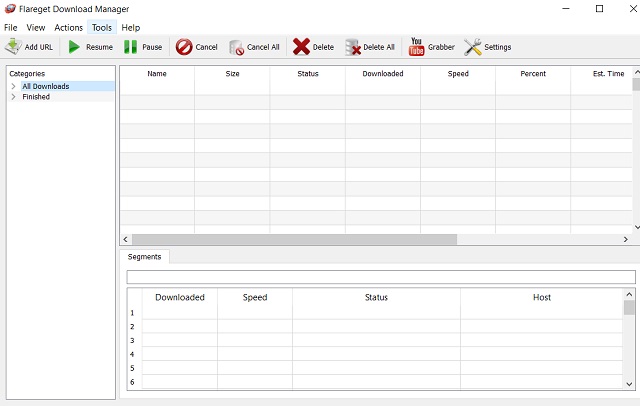Click the Name column header

[157, 73]
